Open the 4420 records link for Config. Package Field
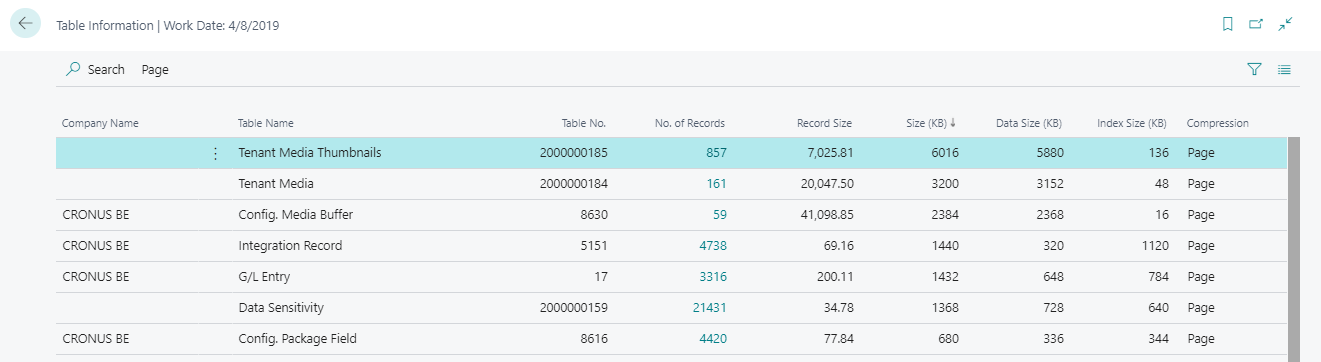This screenshot has height=362, width=1321. (712, 339)
